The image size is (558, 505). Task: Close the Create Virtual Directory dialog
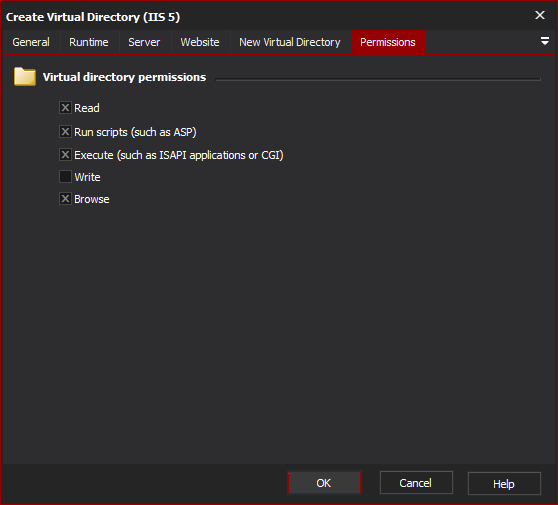click(540, 15)
